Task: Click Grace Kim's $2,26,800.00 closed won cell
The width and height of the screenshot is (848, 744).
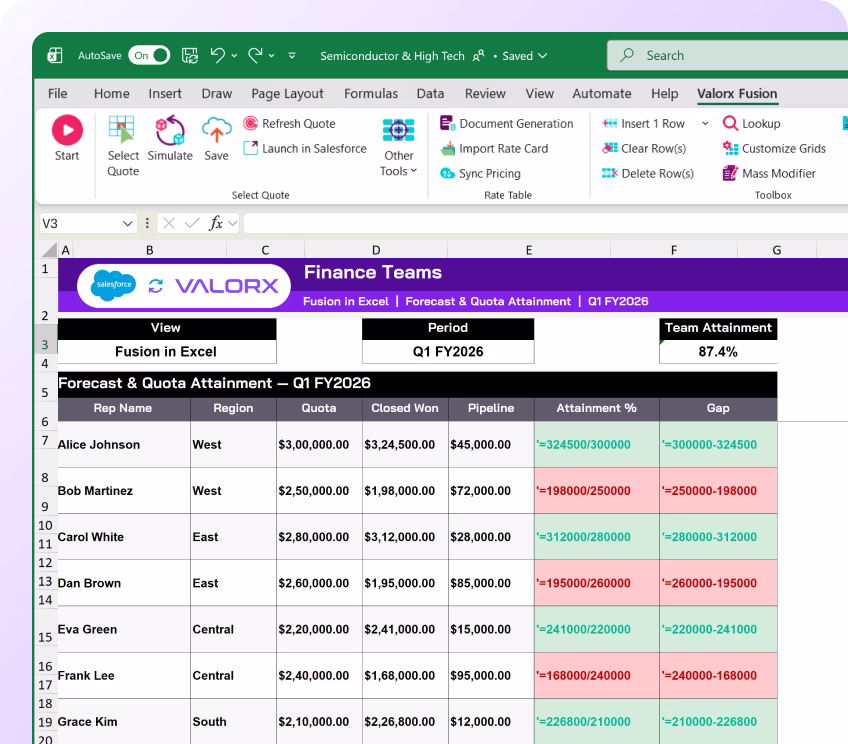Action: coord(405,722)
